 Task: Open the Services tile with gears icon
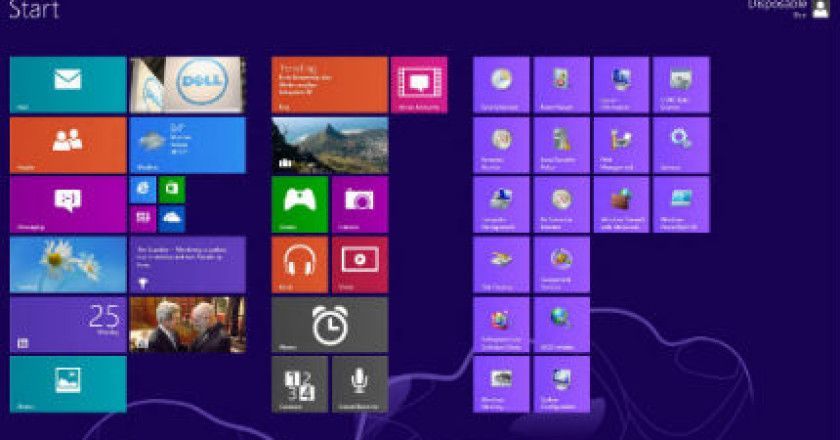681,145
